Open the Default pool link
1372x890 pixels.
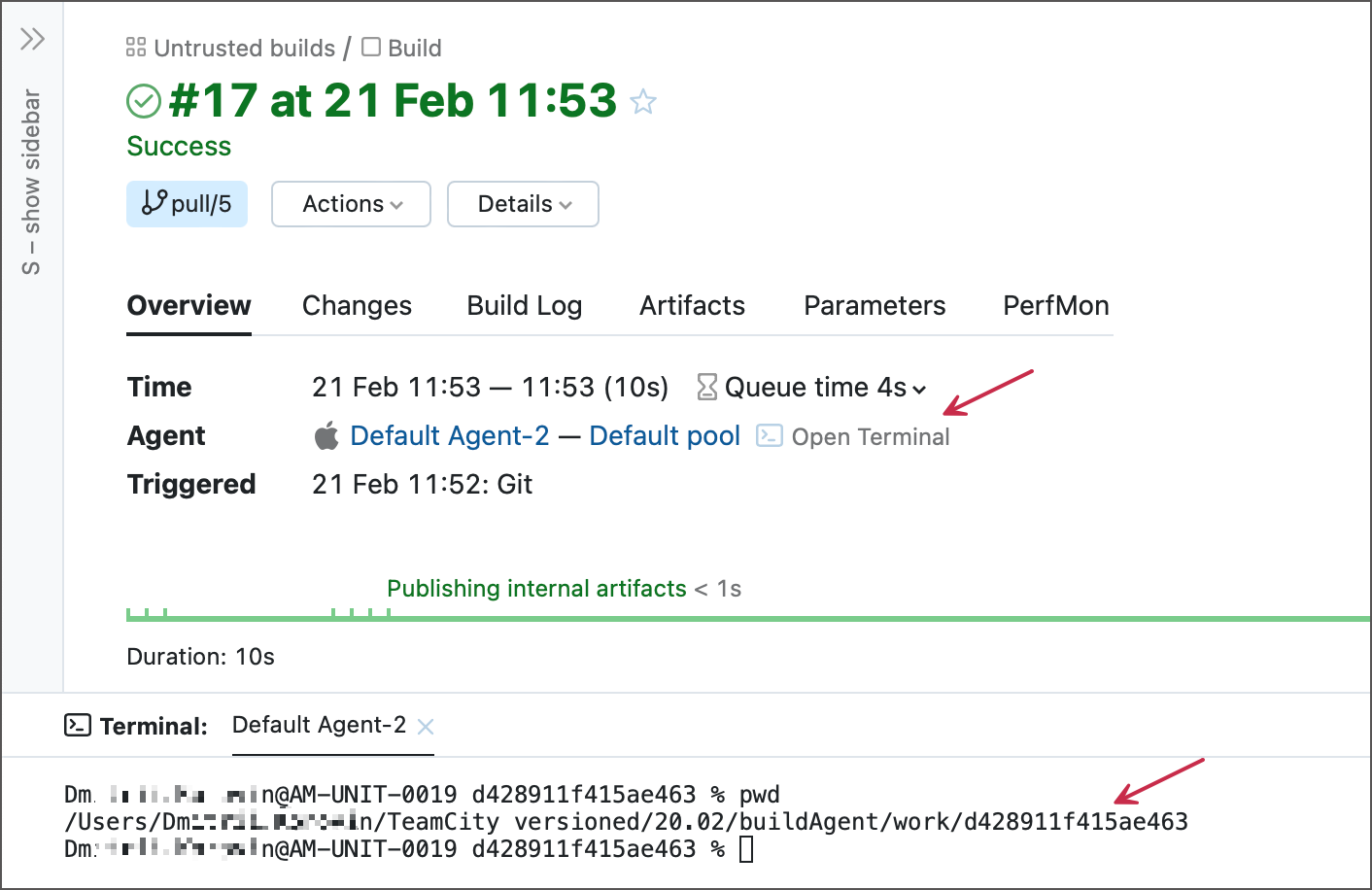(x=665, y=436)
